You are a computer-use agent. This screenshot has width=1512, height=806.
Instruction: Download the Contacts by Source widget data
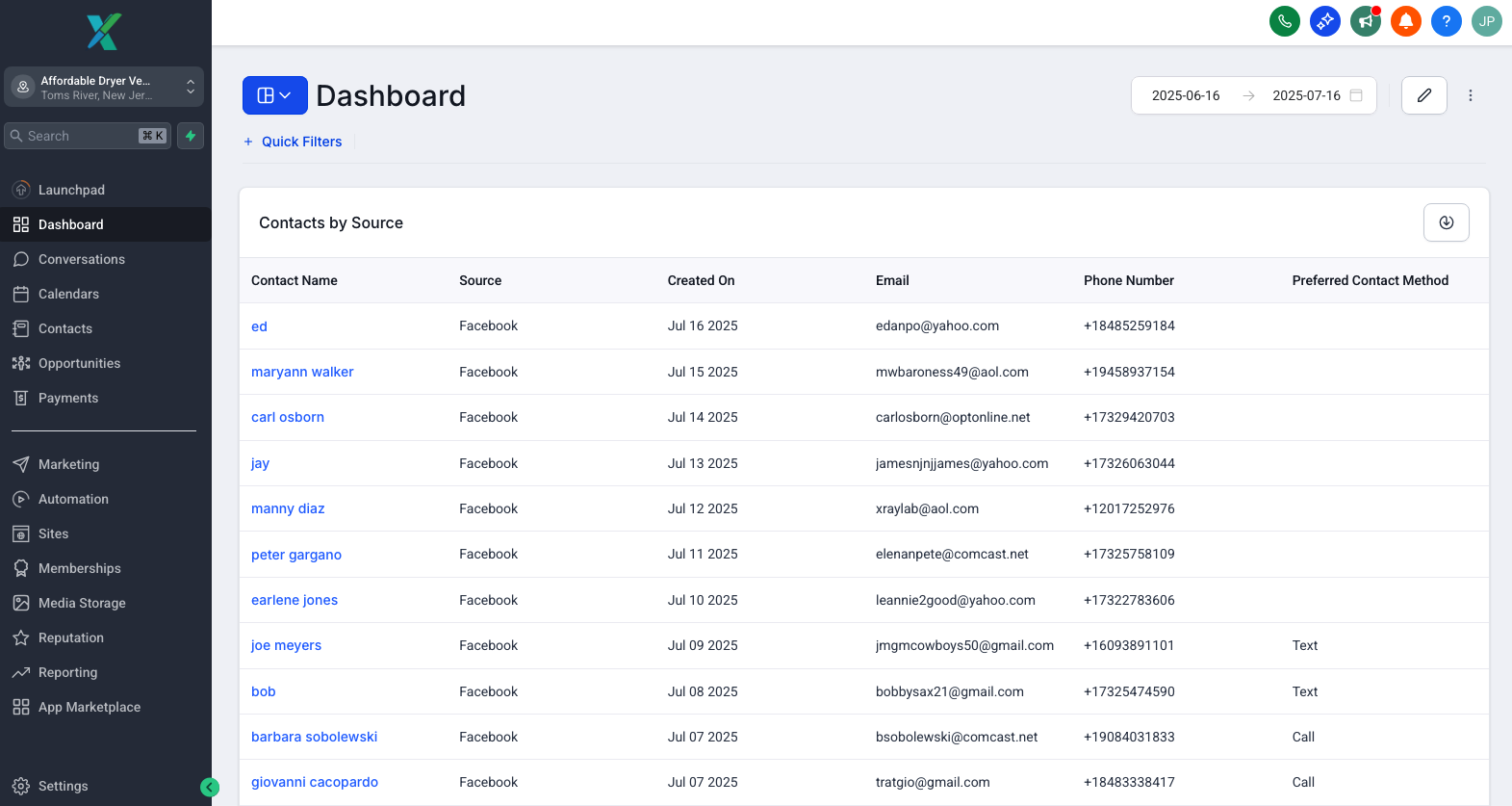(1446, 222)
